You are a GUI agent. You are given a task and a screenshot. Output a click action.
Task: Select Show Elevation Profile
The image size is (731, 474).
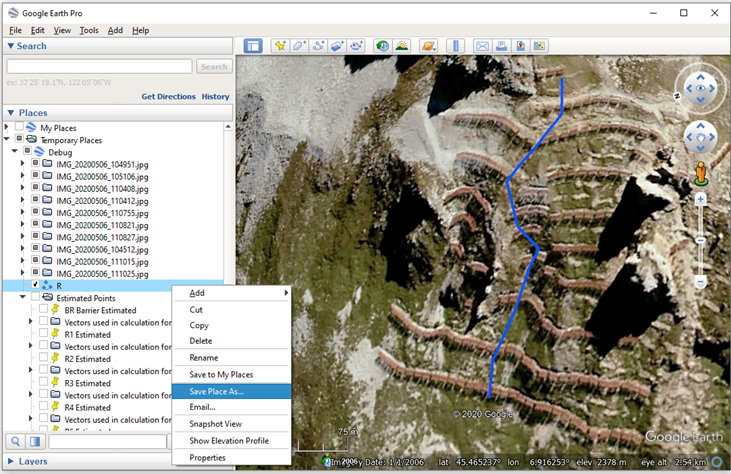pos(232,440)
